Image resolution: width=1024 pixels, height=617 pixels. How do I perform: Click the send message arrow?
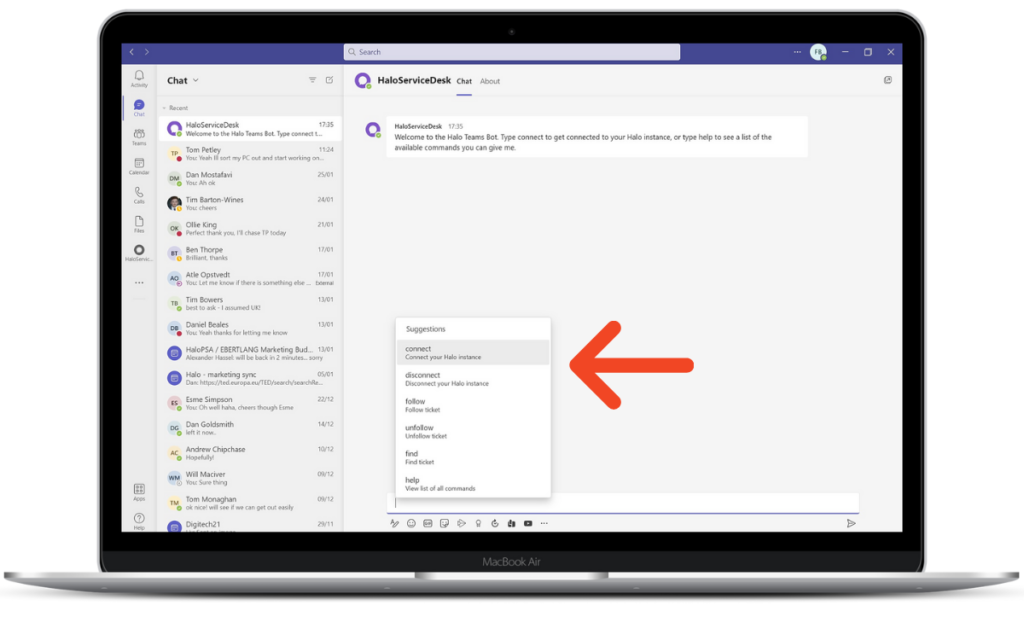click(x=851, y=524)
